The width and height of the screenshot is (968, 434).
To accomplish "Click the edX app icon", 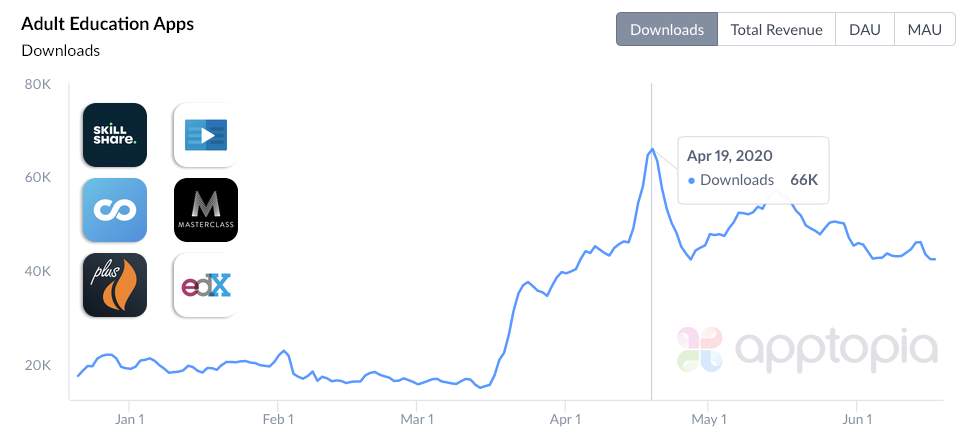I will [x=205, y=285].
